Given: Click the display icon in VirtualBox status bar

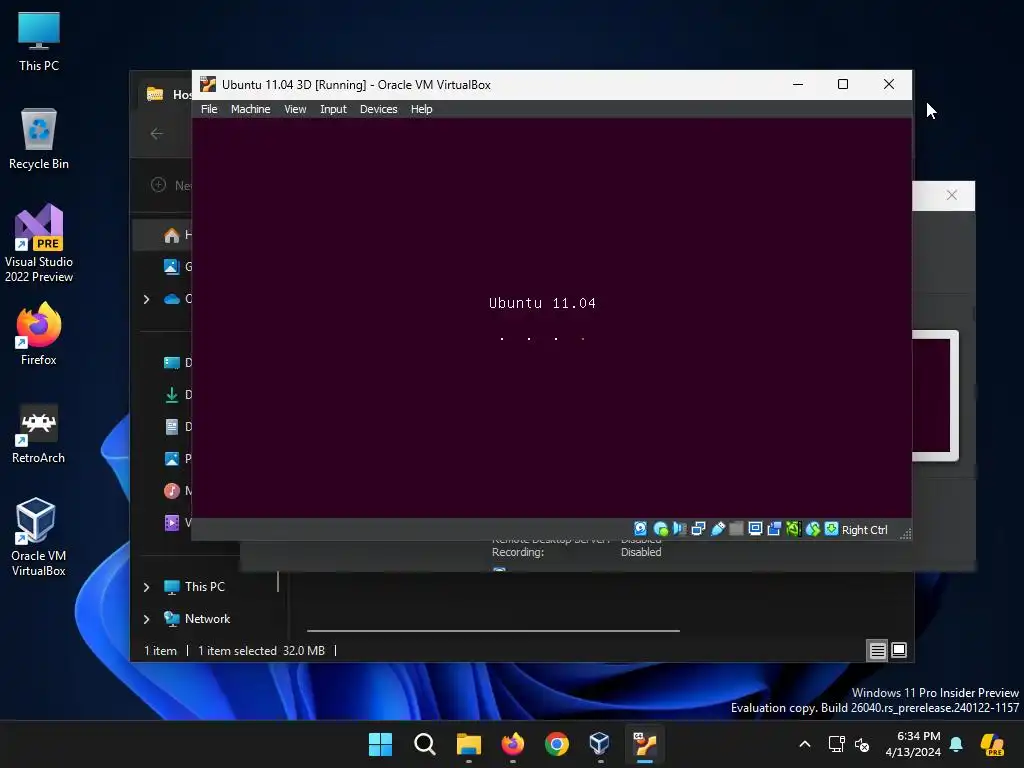Looking at the screenshot, I should coord(755,529).
